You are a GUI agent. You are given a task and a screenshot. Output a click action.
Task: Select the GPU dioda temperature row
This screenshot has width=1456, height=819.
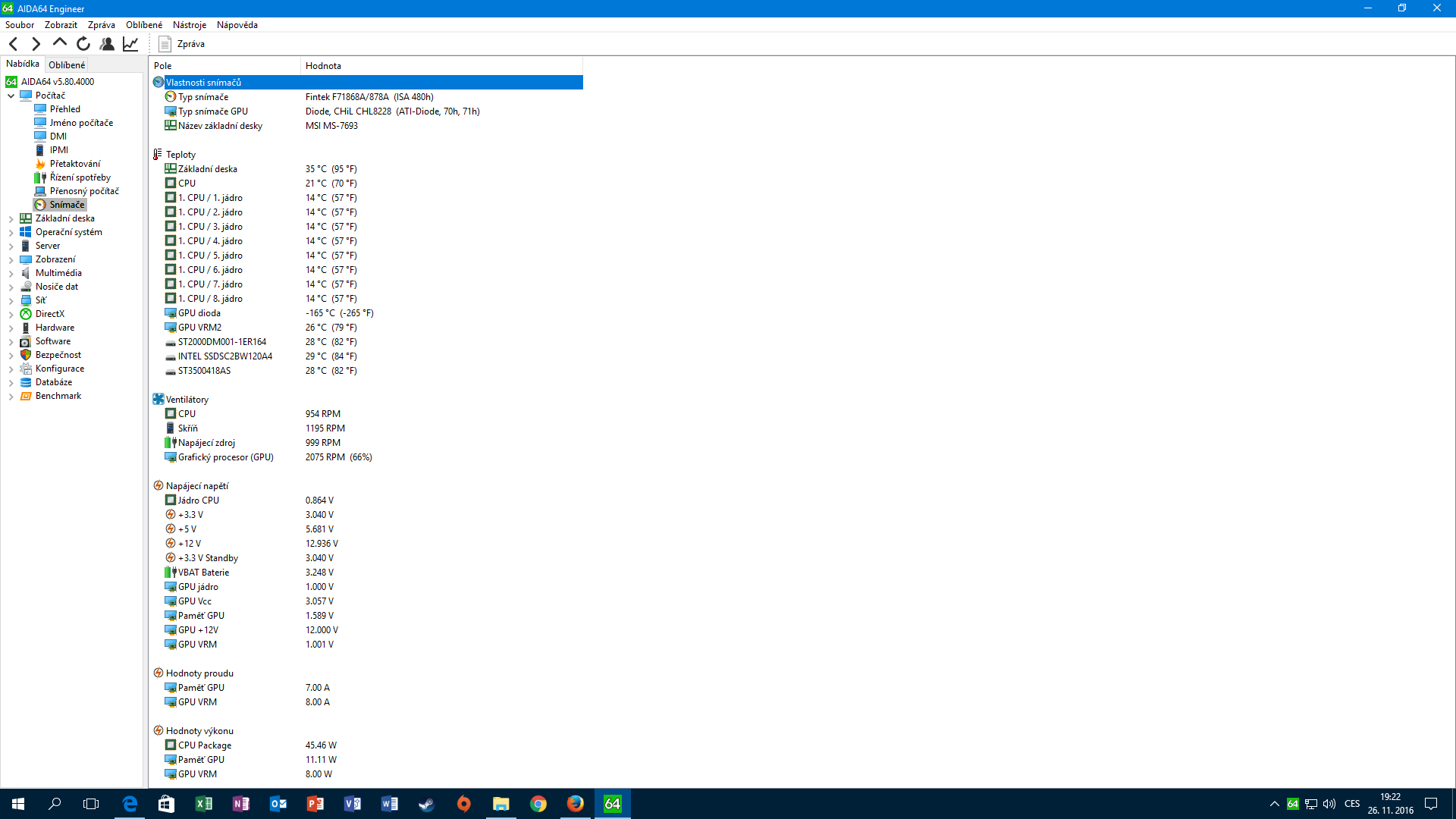199,313
